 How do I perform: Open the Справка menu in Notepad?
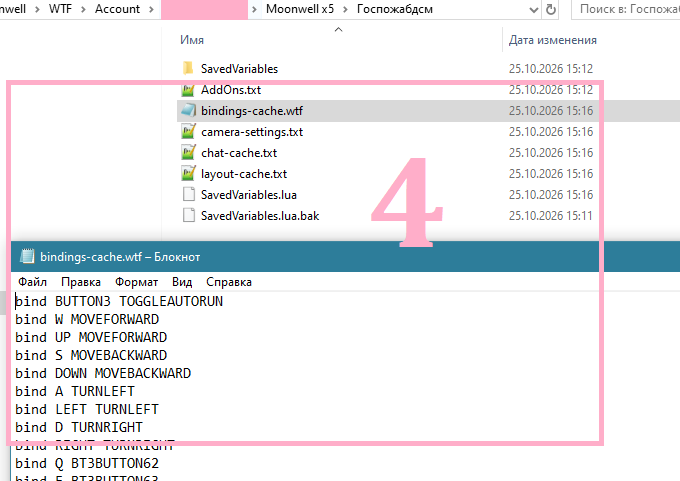229,282
